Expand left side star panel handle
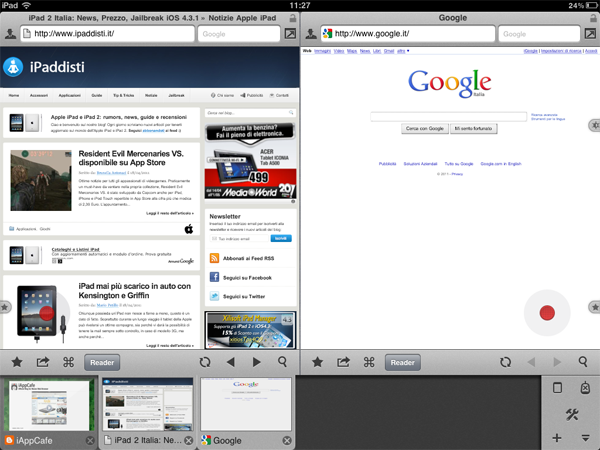 [5, 306]
